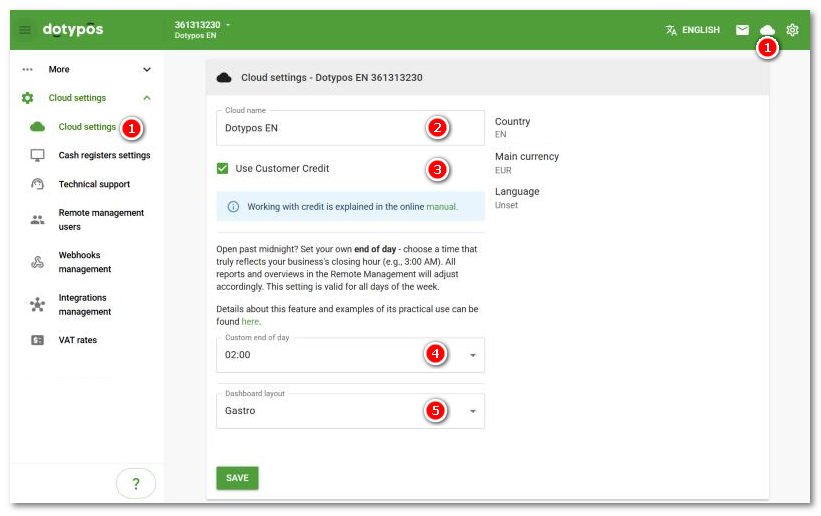
Task: Expand More section with chevron
Action: pyautogui.click(x=147, y=69)
